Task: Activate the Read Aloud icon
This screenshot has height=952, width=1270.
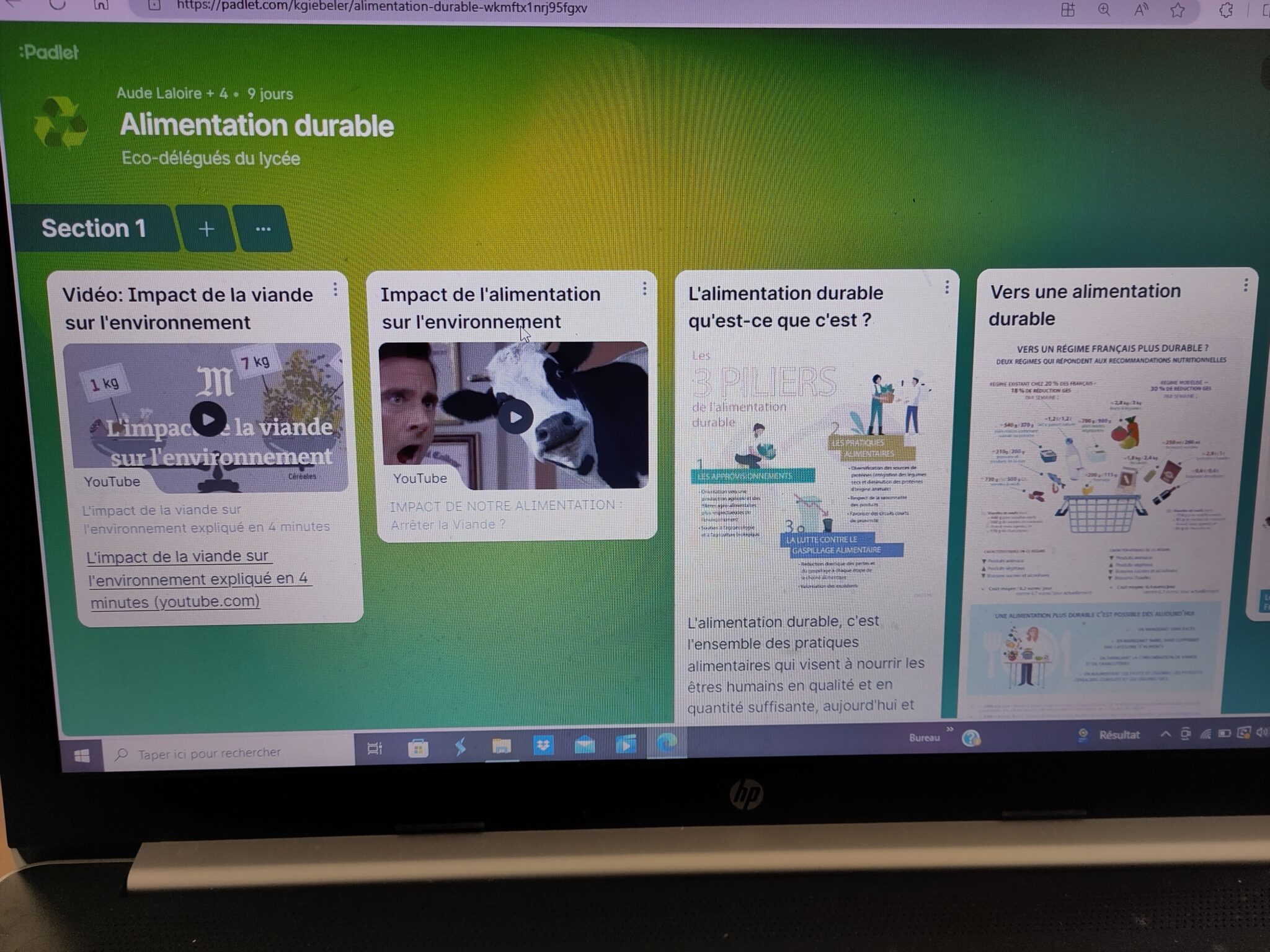Action: (x=1140, y=10)
